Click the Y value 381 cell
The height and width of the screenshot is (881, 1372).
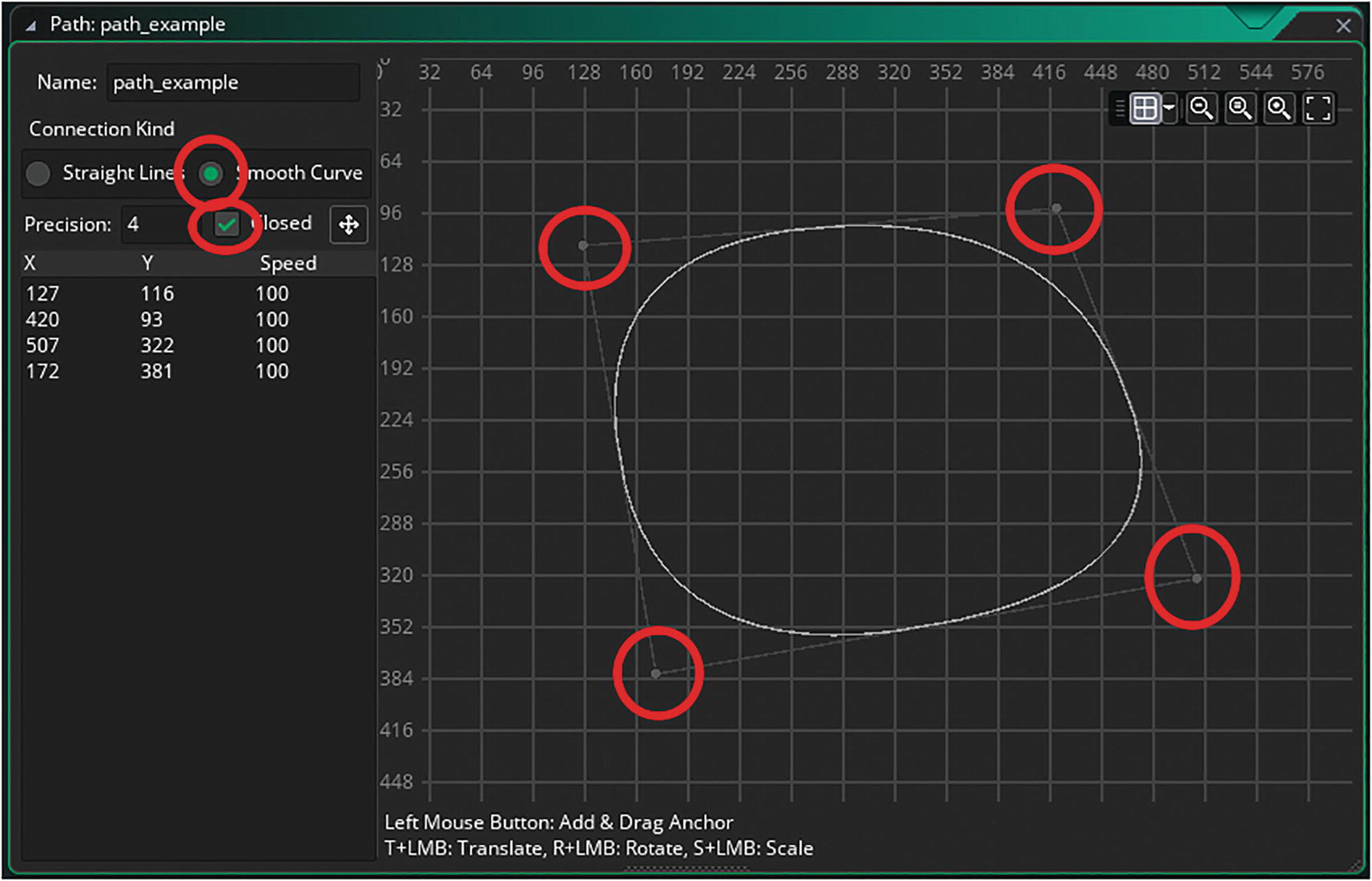pyautogui.click(x=157, y=371)
